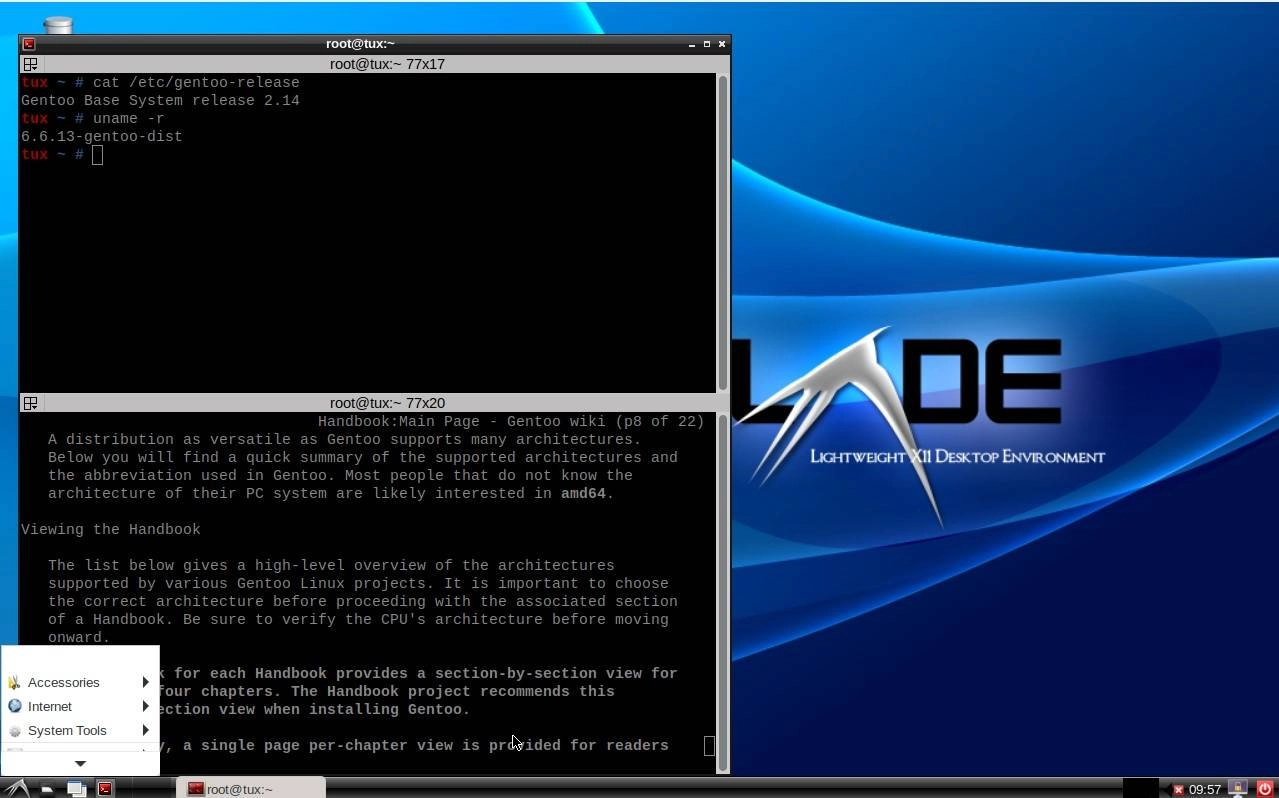Screen dimensions: 1279x798
Task: Click the line 'A distribution as versatile as Gentoo'
Action: coord(344,439)
